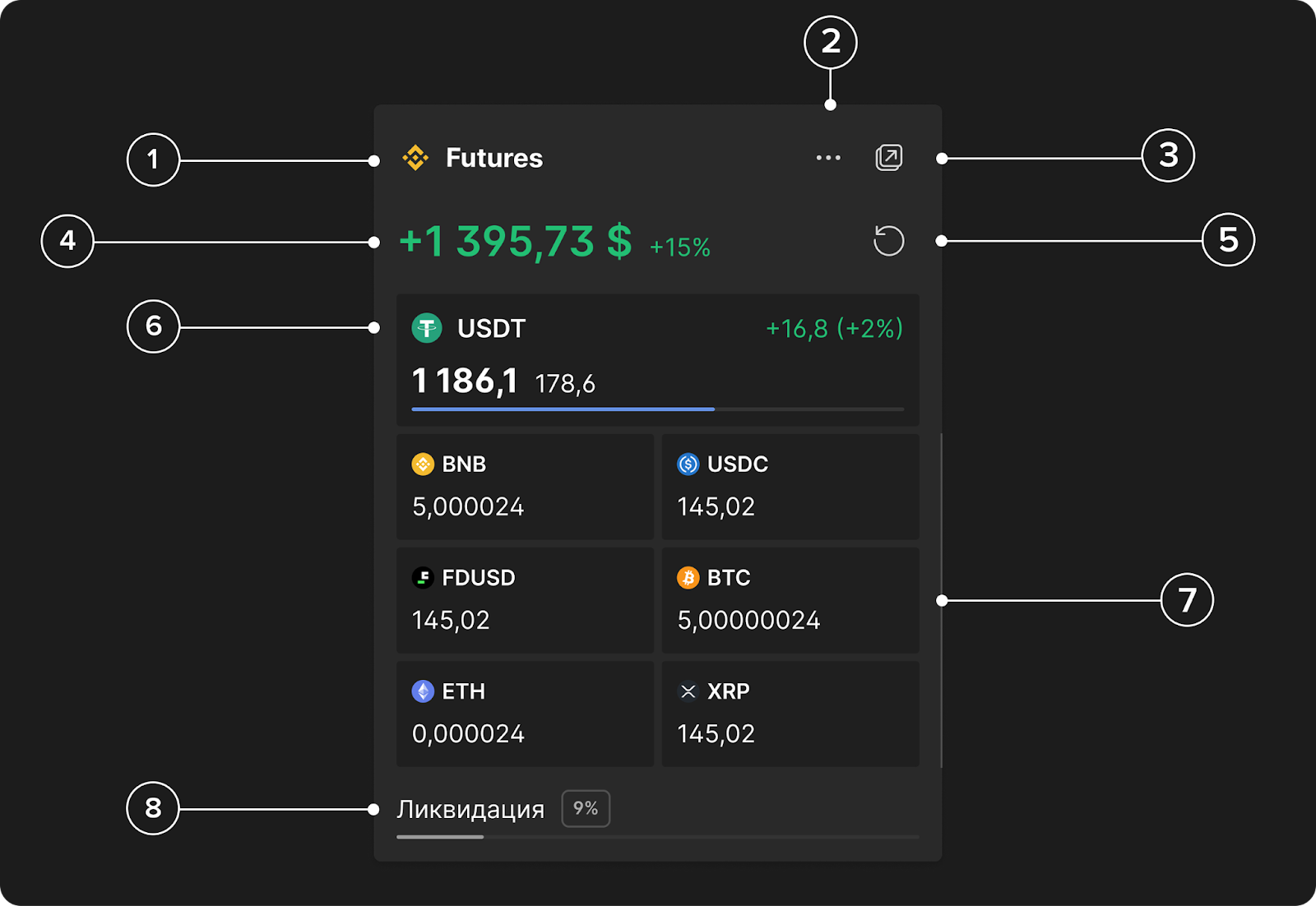1316x906 pixels.
Task: Click the 178,6 secondary USDT value
Action: click(565, 383)
